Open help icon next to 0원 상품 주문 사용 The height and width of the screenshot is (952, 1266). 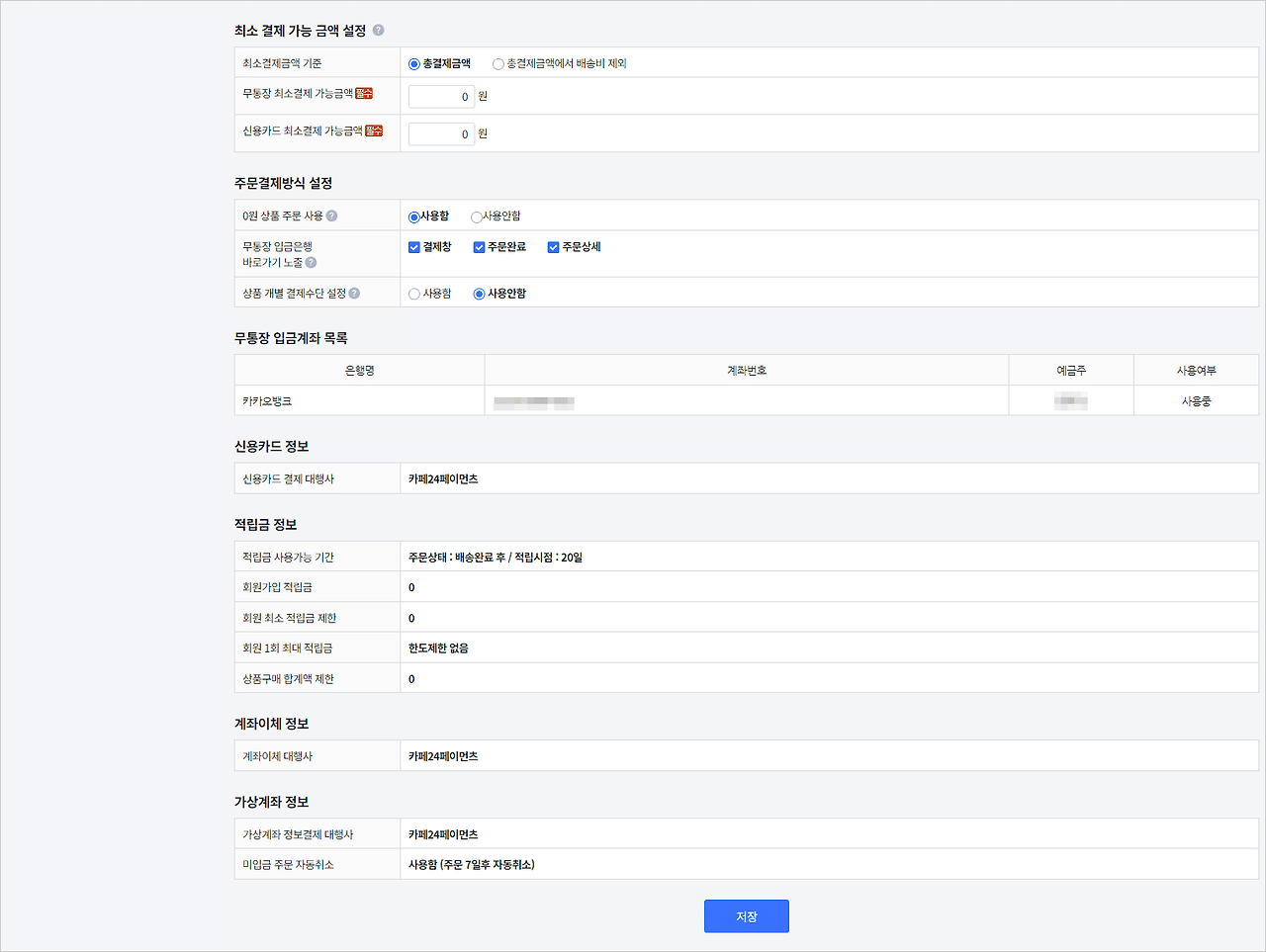click(x=331, y=216)
